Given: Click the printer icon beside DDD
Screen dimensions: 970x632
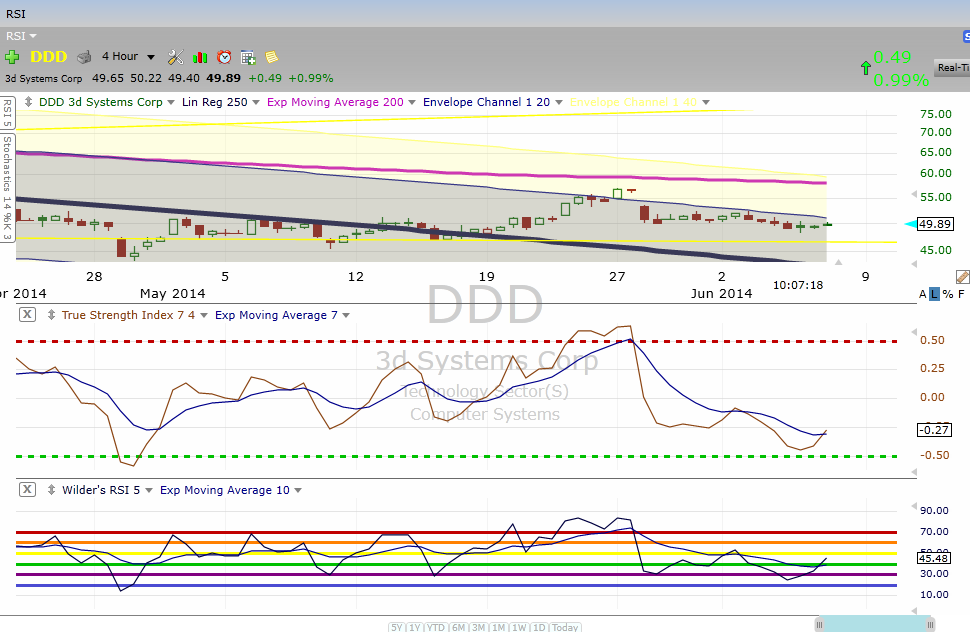Looking at the screenshot, I should pos(84,57).
